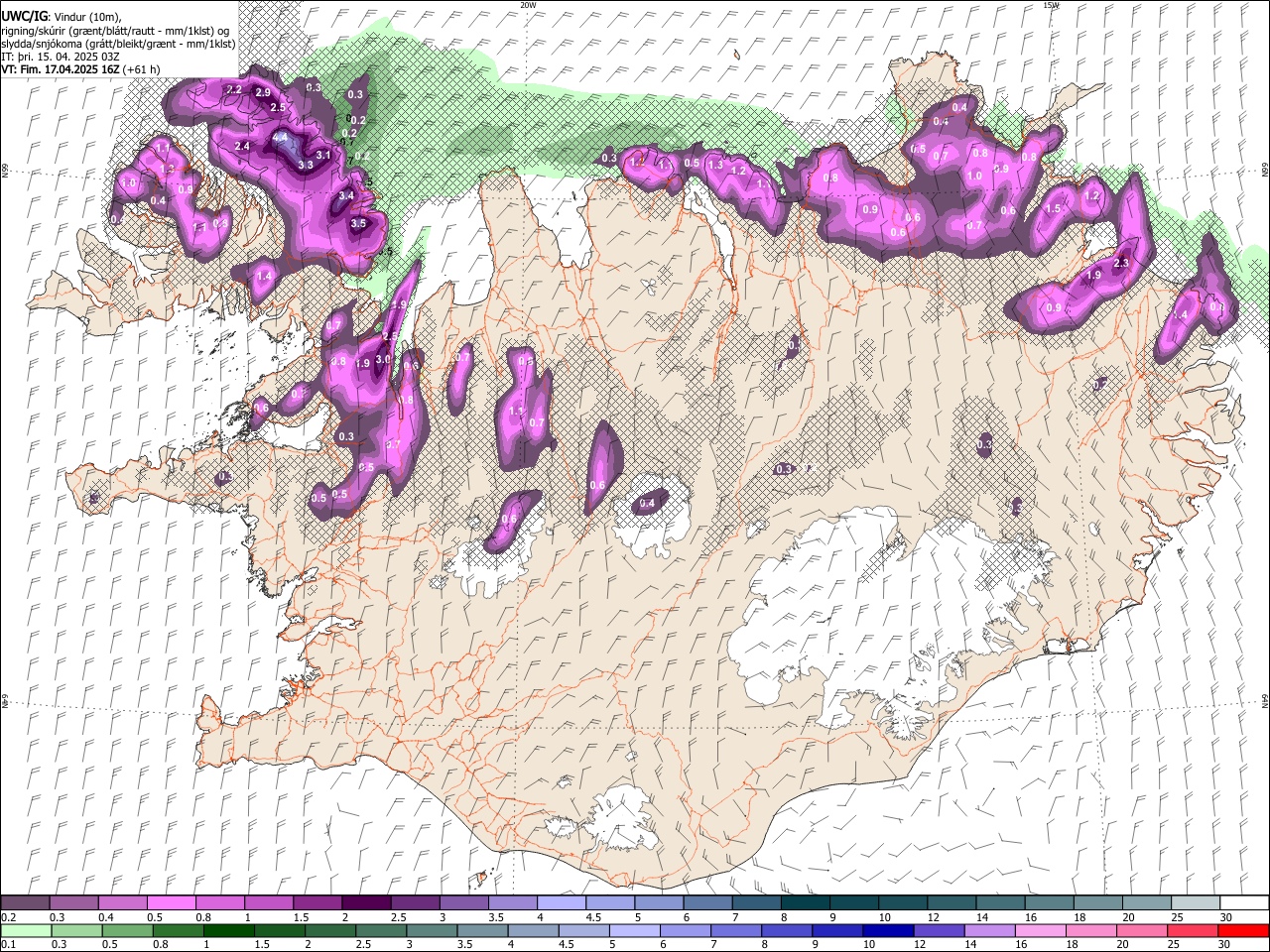Click dark teal snow swatch between 9 and 10

point(854,902)
